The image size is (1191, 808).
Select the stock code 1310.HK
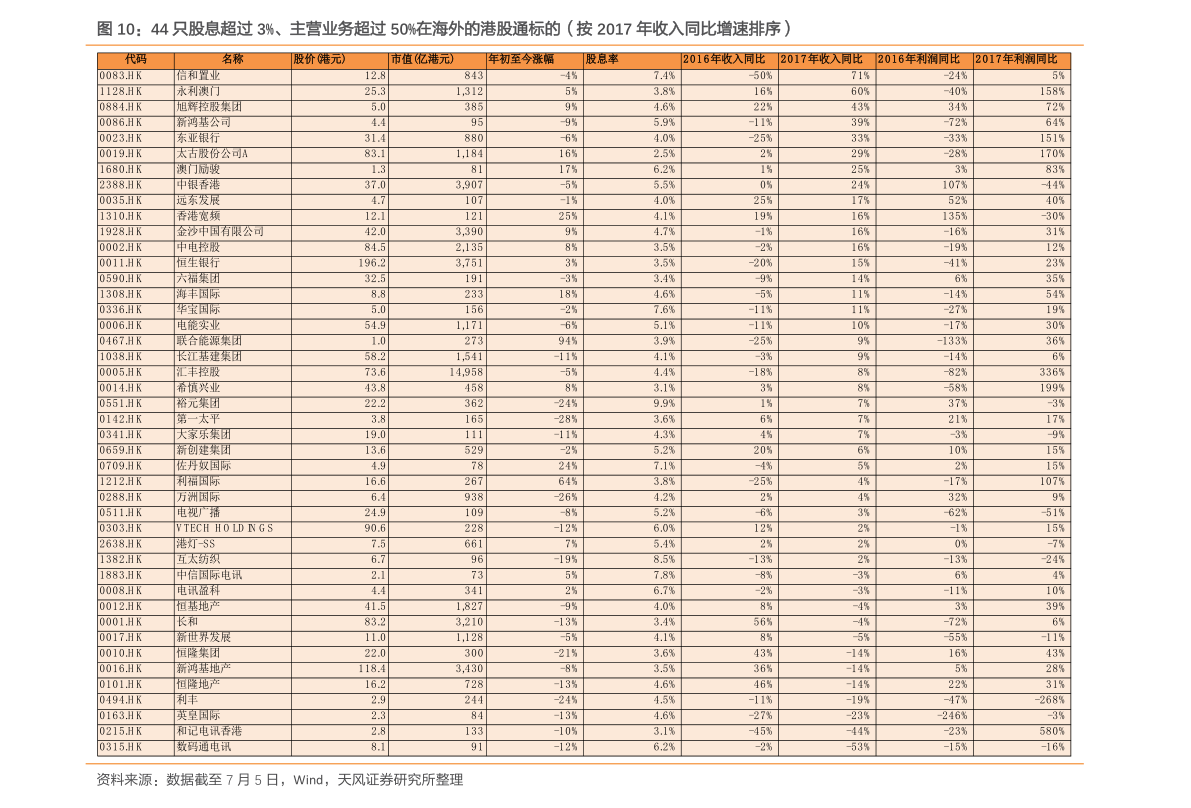pyautogui.click(x=121, y=216)
